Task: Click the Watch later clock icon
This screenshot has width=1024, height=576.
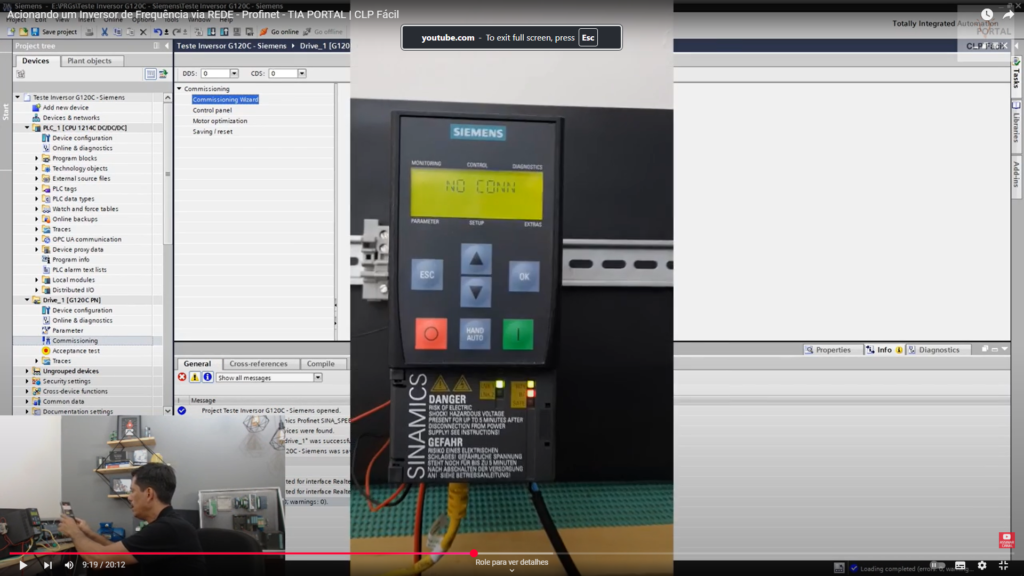Action: [x=987, y=14]
